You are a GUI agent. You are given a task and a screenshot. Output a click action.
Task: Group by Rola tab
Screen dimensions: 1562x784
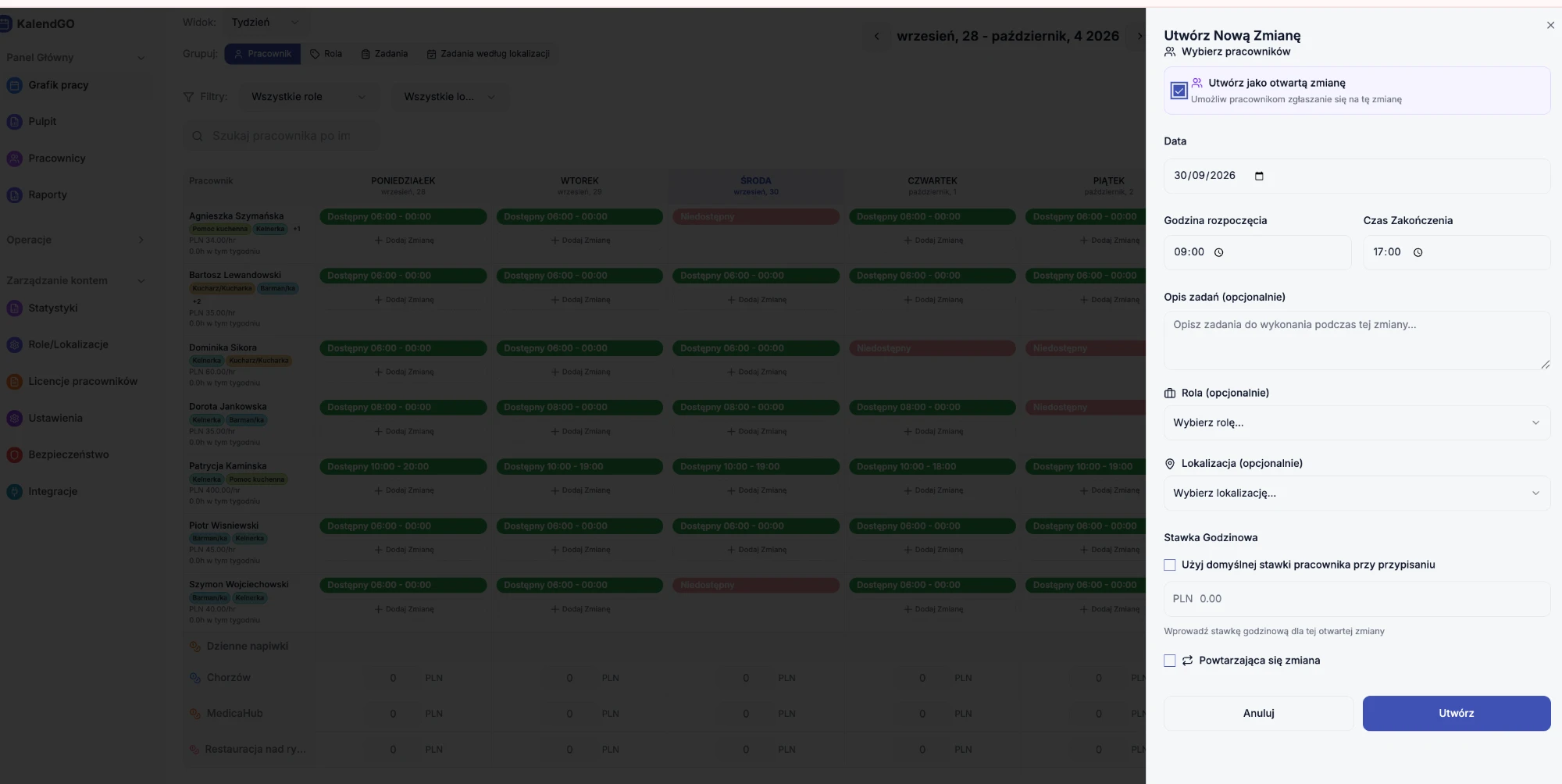point(326,54)
